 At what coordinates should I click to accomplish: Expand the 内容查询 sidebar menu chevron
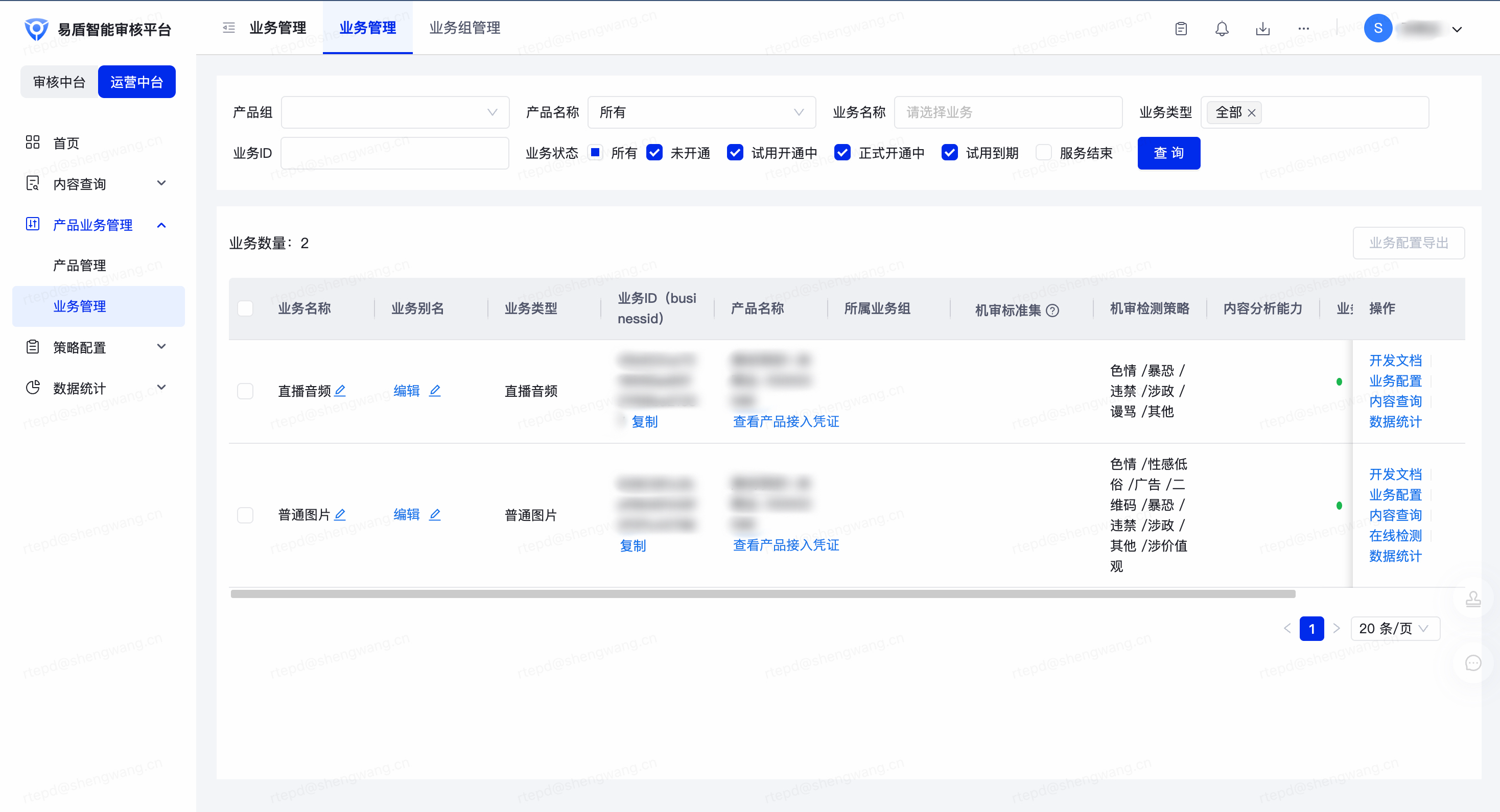point(161,183)
